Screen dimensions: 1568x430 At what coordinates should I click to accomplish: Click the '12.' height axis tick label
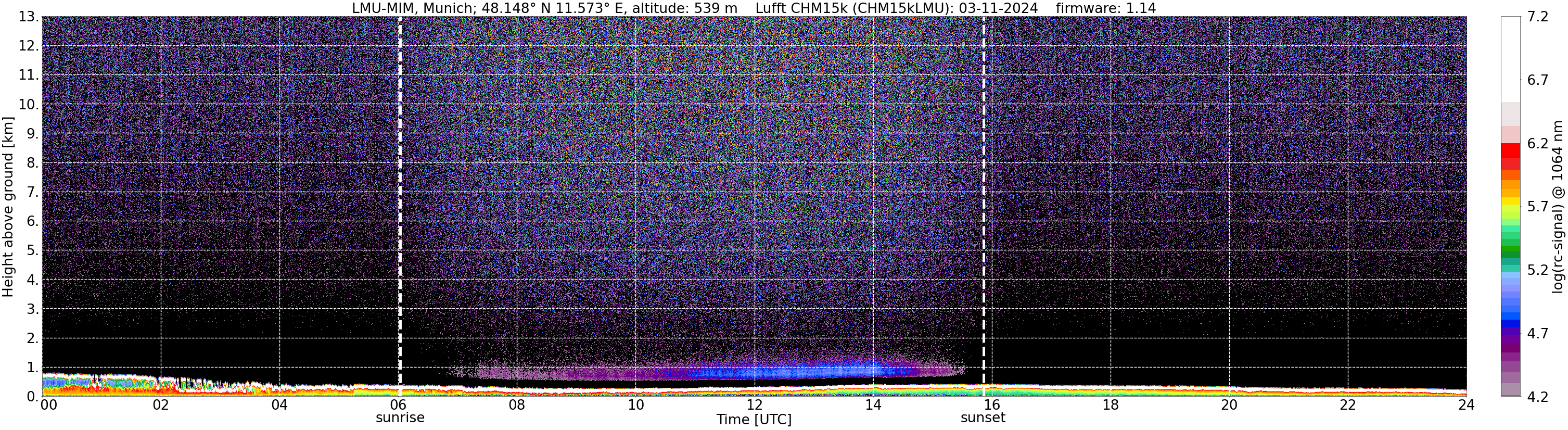pyautogui.click(x=29, y=46)
